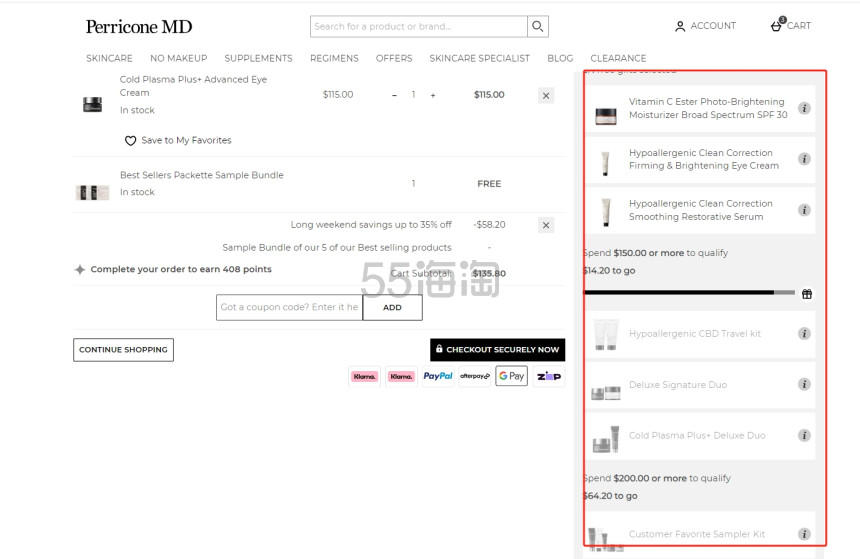Select Smoothing Restorative Serum gift thumbnail
860x559 pixels.
pyautogui.click(x=606, y=212)
